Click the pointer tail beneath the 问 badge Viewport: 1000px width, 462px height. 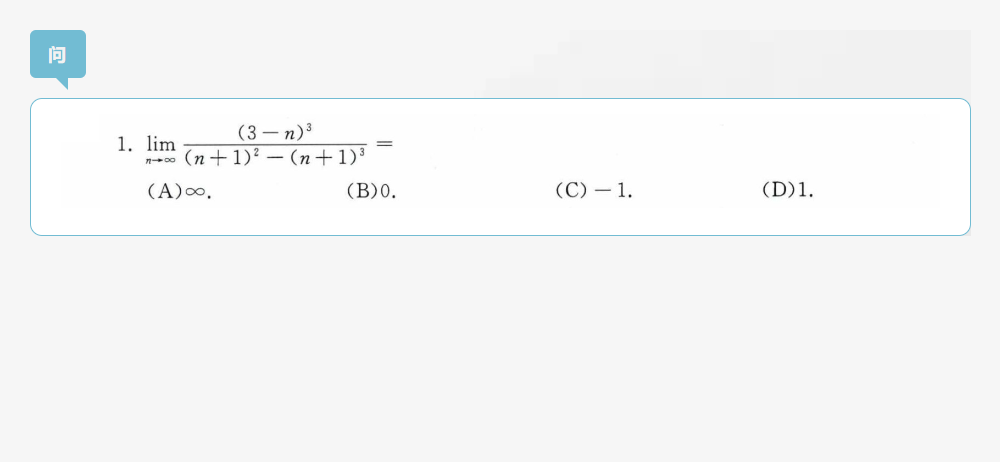pyautogui.click(x=62, y=84)
